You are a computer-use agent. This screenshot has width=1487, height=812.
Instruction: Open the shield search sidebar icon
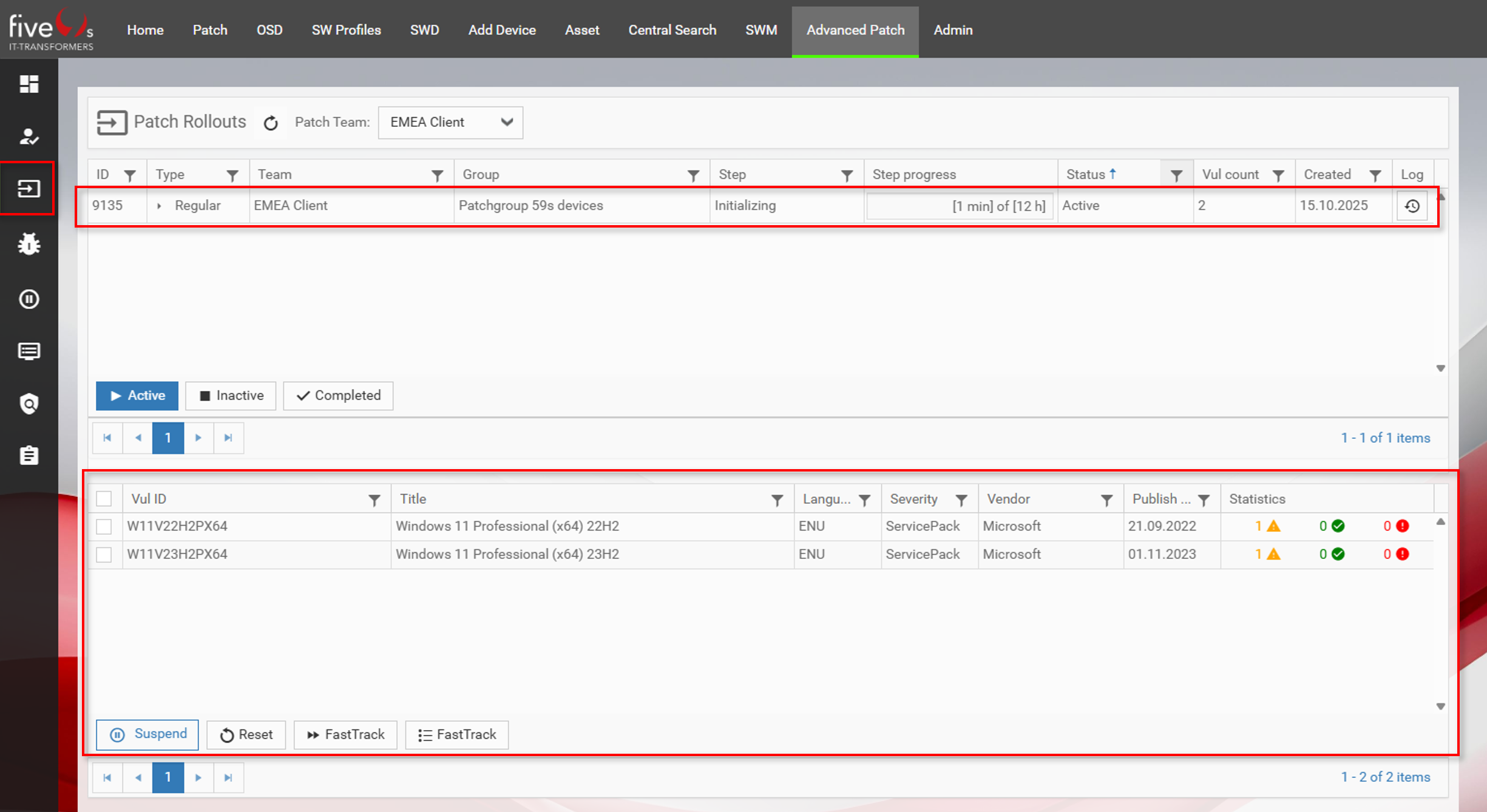(29, 404)
